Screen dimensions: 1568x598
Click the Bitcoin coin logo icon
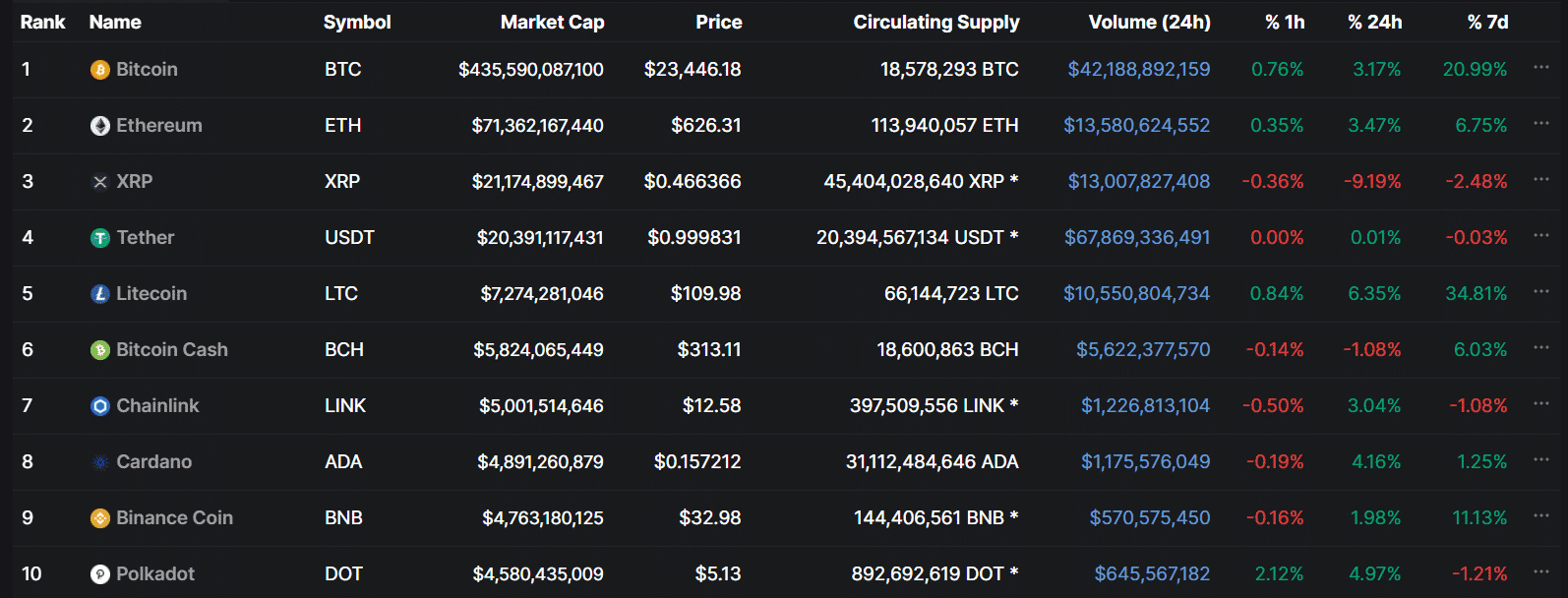click(100, 70)
